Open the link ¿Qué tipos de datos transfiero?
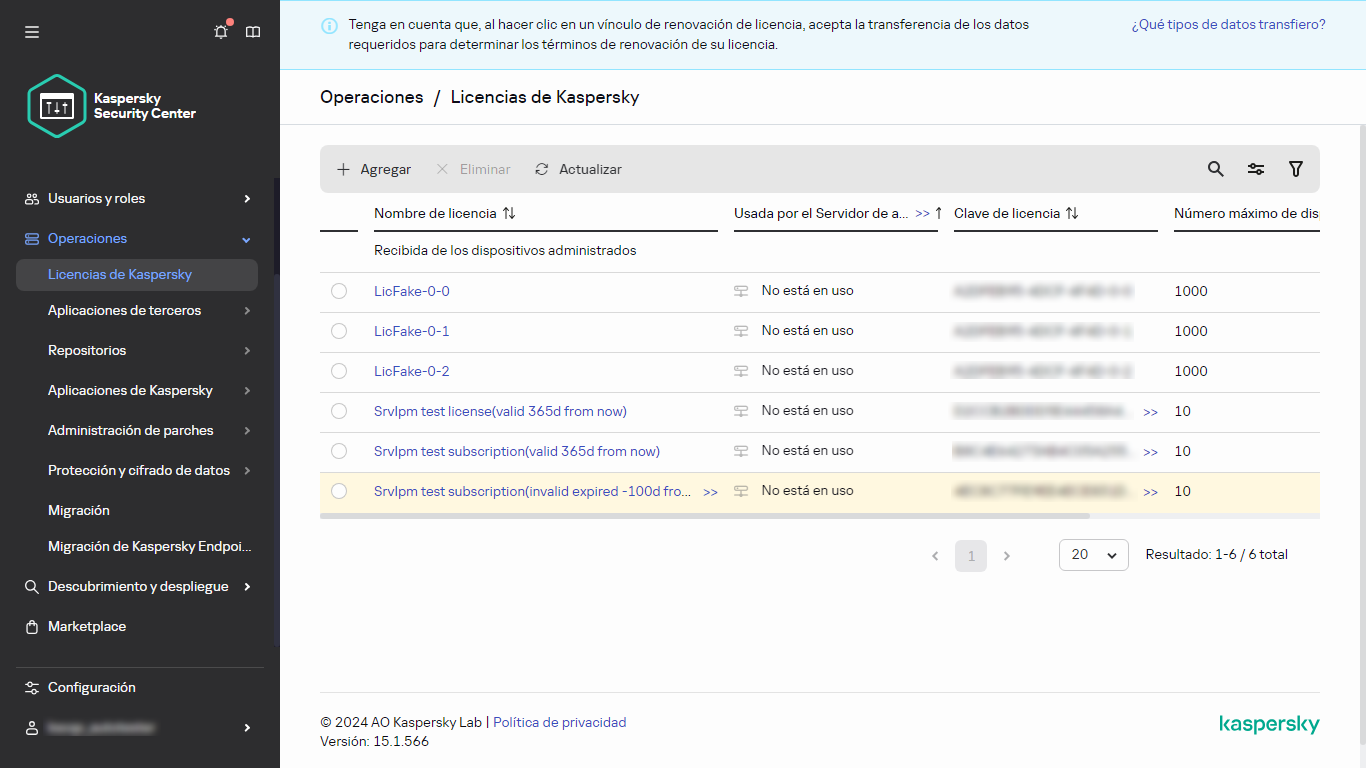Image resolution: width=1366 pixels, height=768 pixels. pyautogui.click(x=1227, y=23)
